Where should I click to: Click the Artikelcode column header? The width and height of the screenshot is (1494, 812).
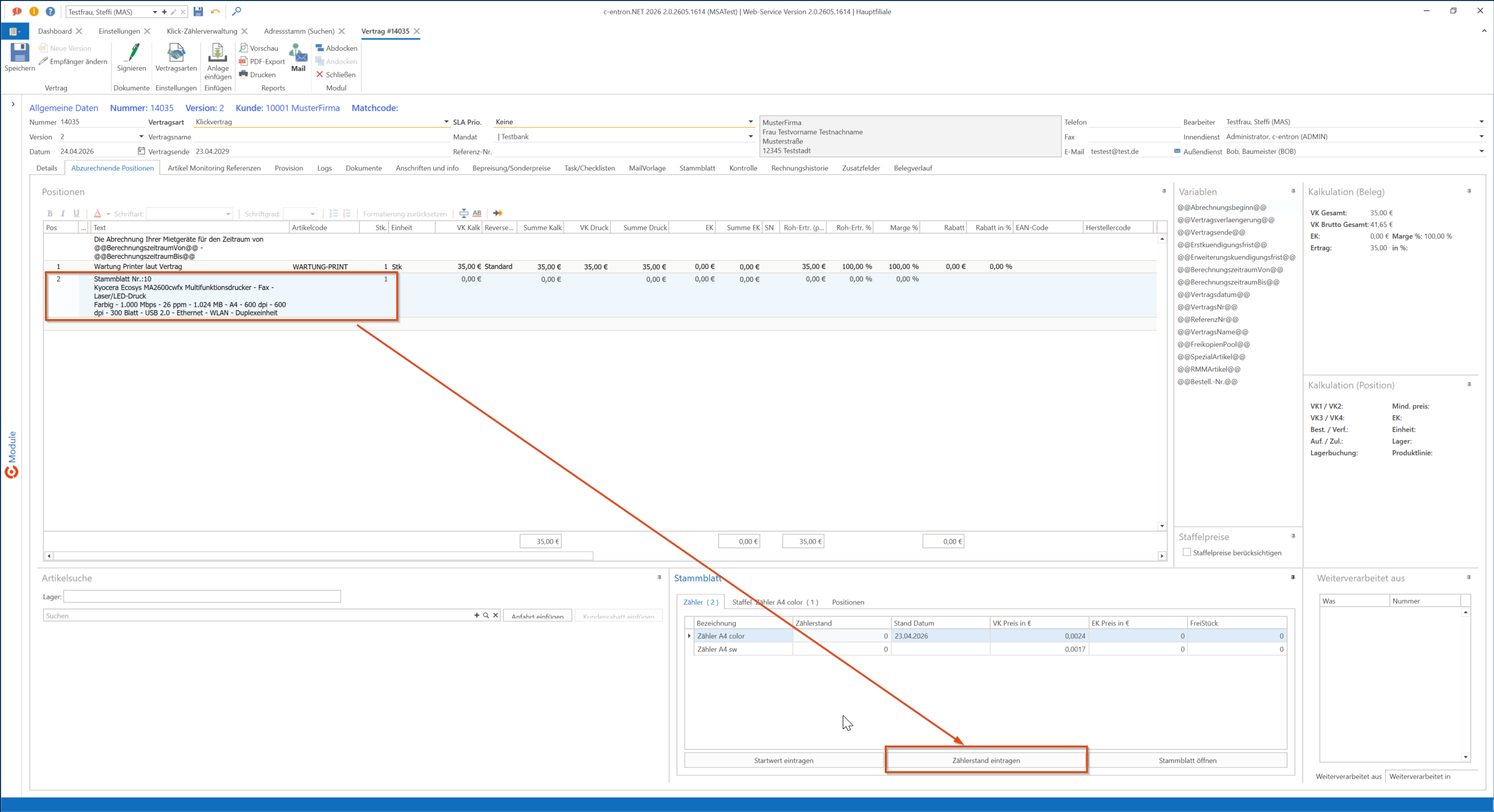[324, 228]
